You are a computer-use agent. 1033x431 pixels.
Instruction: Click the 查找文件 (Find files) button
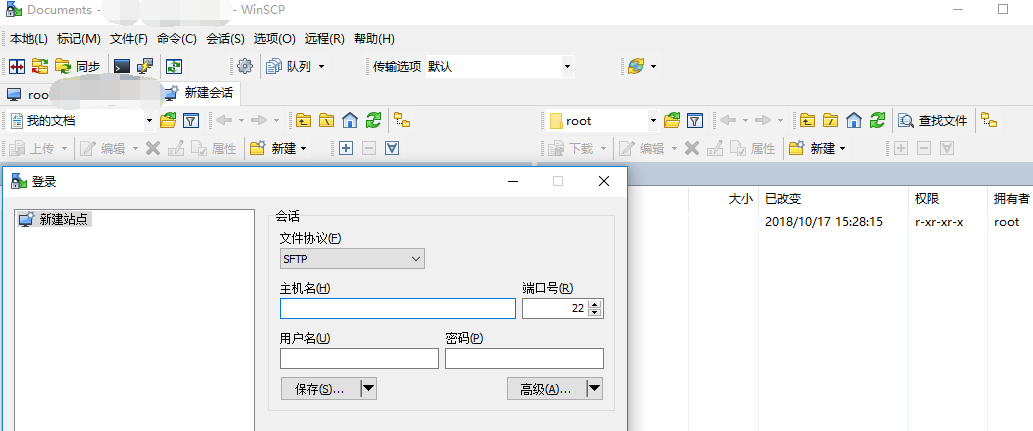[x=934, y=121]
